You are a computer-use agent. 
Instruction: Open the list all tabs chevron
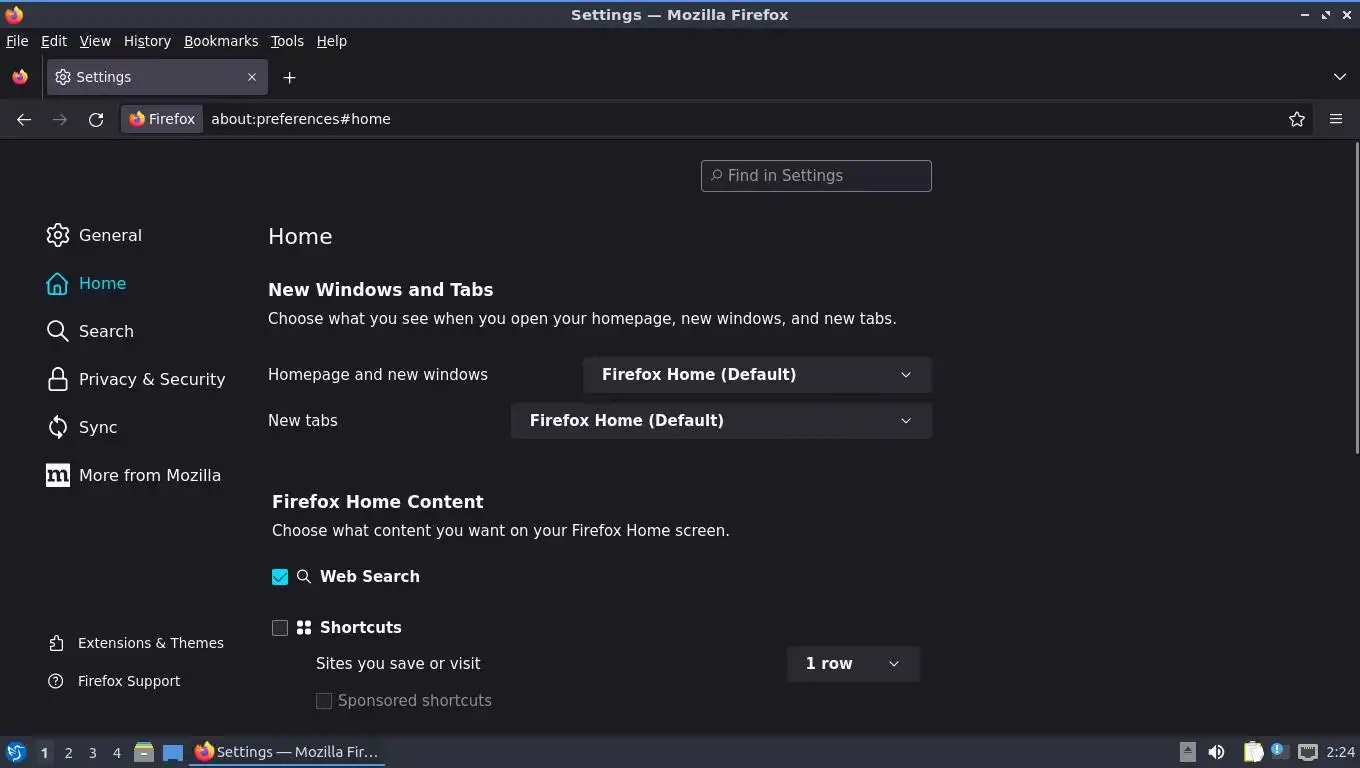(1340, 77)
